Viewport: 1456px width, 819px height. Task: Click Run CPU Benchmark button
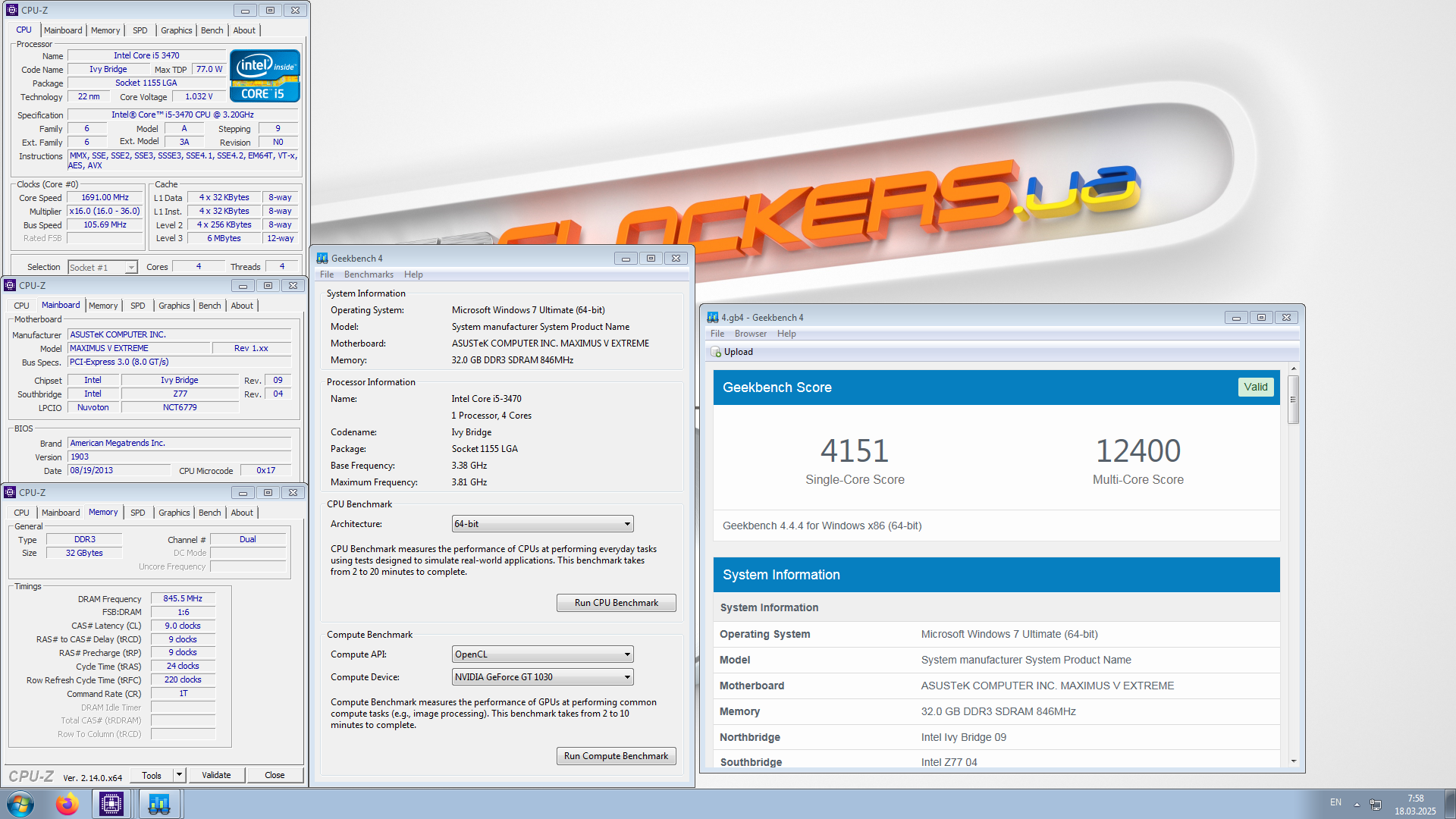(x=616, y=603)
